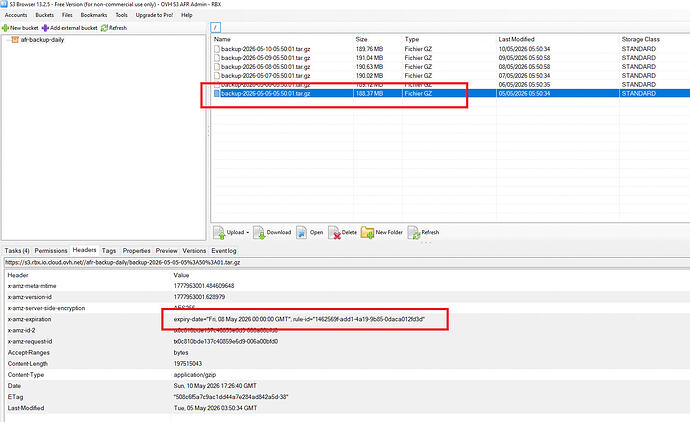690x422 pixels.
Task: Select backup-2026-05-07-05.50.01.tar.gz file name
Action: click(265, 76)
